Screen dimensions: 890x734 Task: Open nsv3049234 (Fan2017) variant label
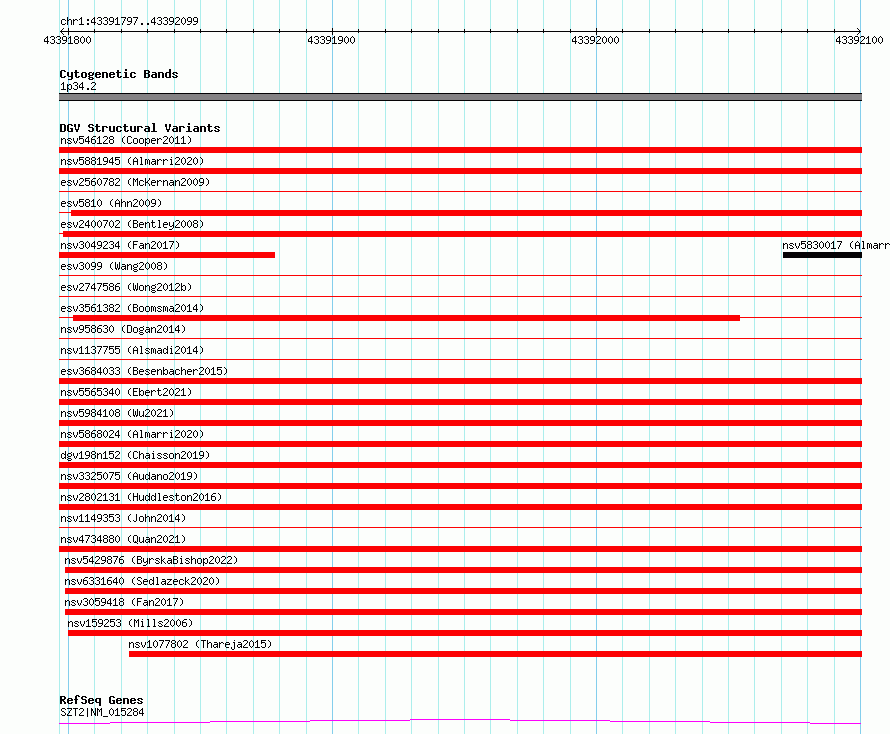[120, 245]
